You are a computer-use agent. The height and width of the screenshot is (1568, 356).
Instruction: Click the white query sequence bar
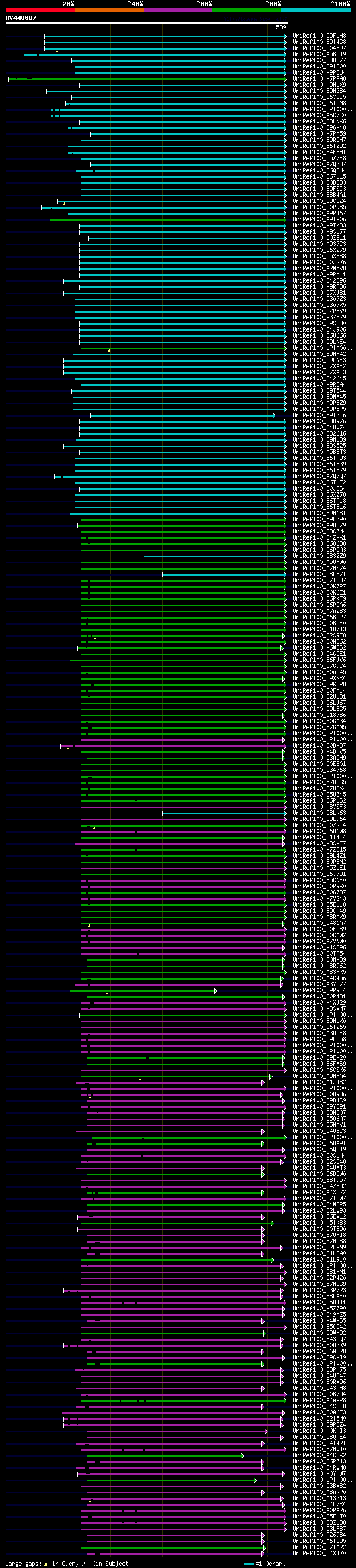(146, 23)
